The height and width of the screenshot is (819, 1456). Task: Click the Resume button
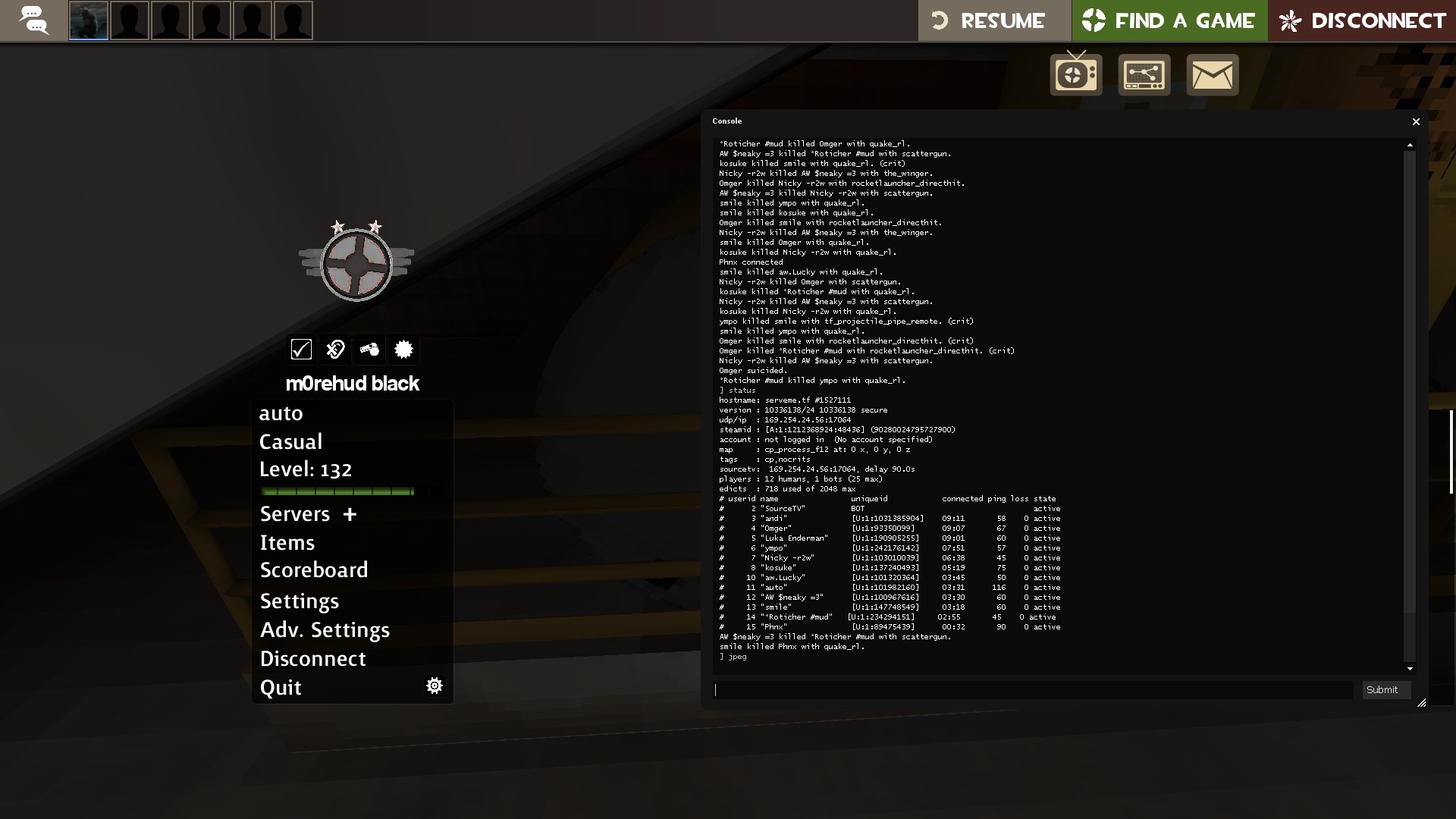pyautogui.click(x=994, y=20)
